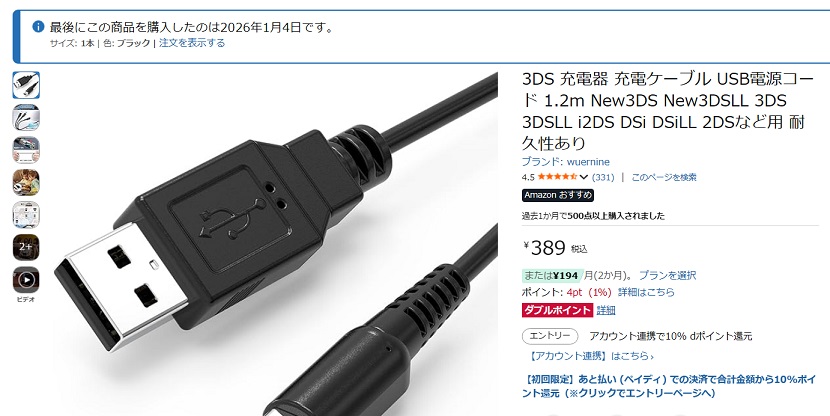Open the 331 reviews count link
Viewport: 830px width, 416px height.
coord(603,177)
